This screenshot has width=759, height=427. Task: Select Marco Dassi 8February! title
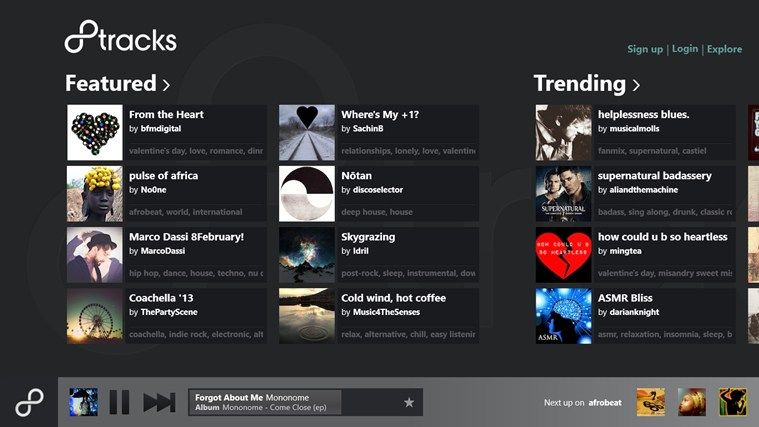coord(186,237)
